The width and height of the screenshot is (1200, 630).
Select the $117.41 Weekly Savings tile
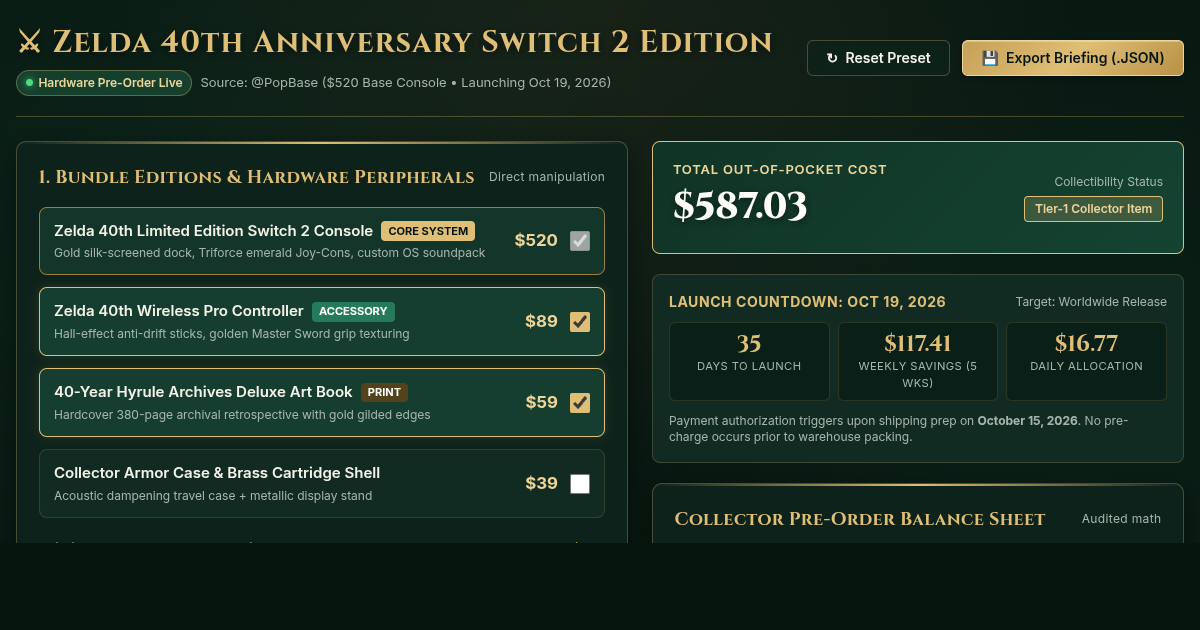point(918,362)
